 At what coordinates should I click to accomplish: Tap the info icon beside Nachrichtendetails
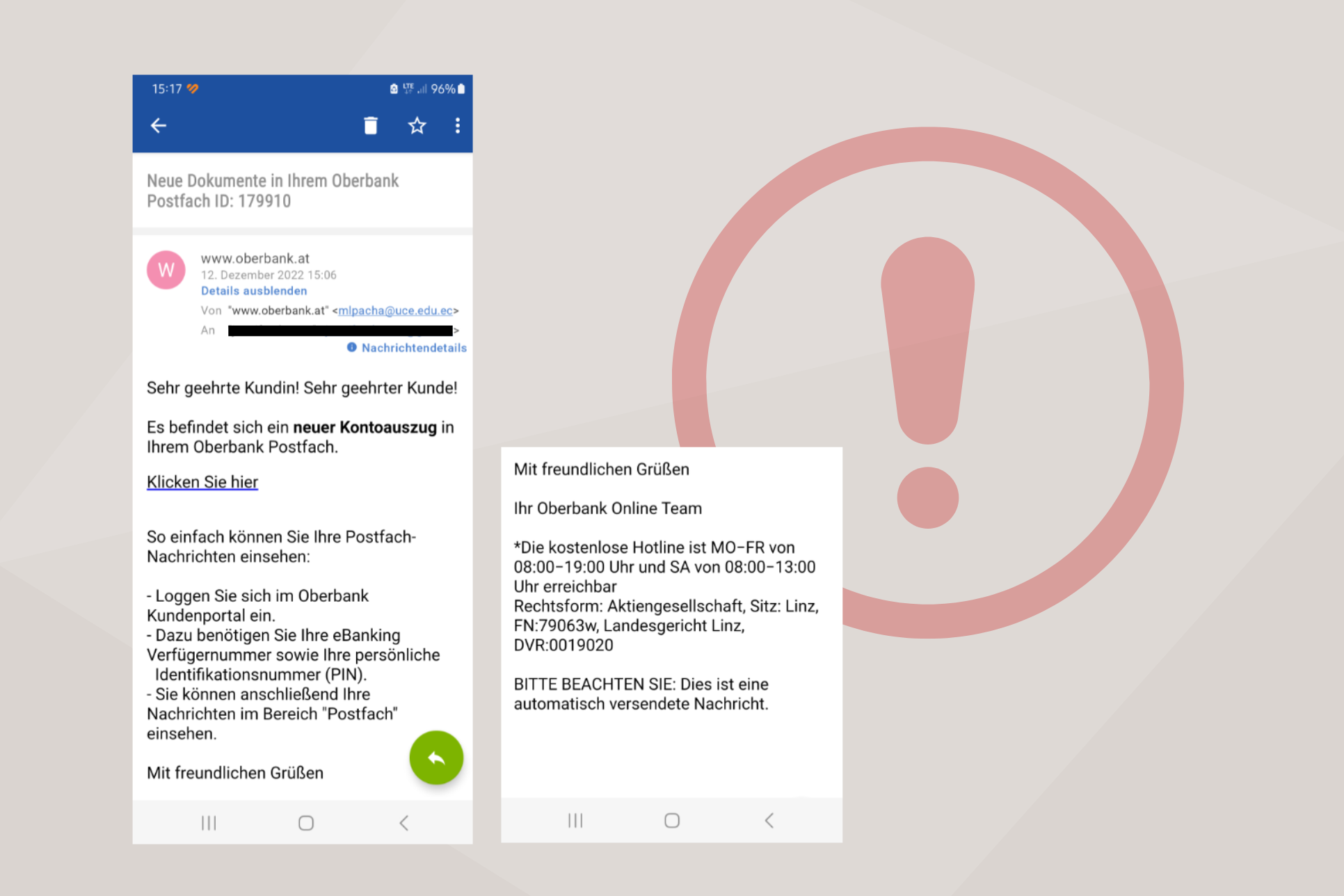pos(352,347)
